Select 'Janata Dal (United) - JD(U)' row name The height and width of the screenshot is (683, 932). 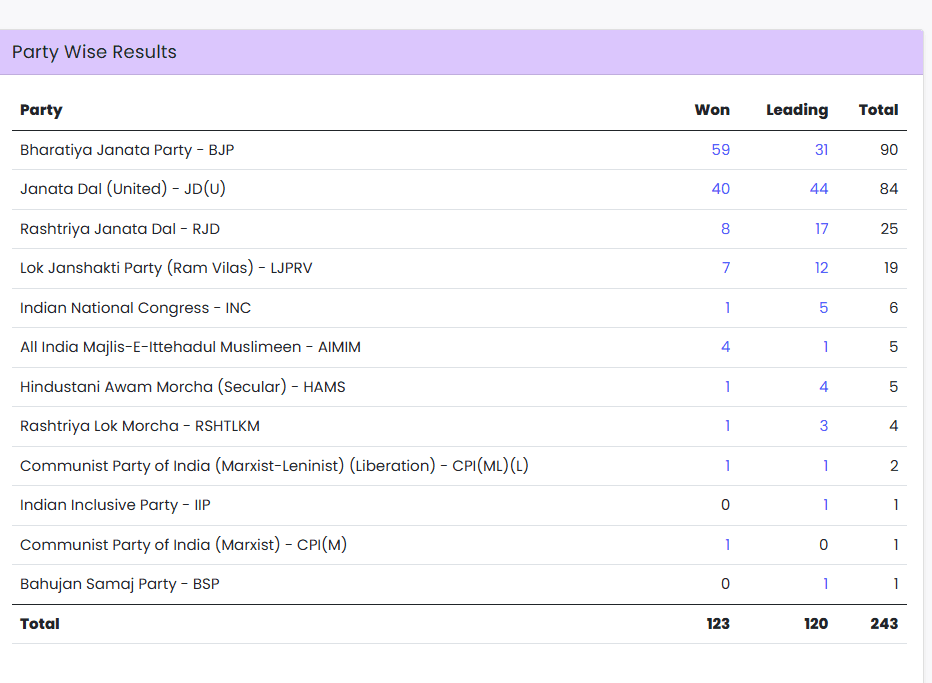click(123, 189)
